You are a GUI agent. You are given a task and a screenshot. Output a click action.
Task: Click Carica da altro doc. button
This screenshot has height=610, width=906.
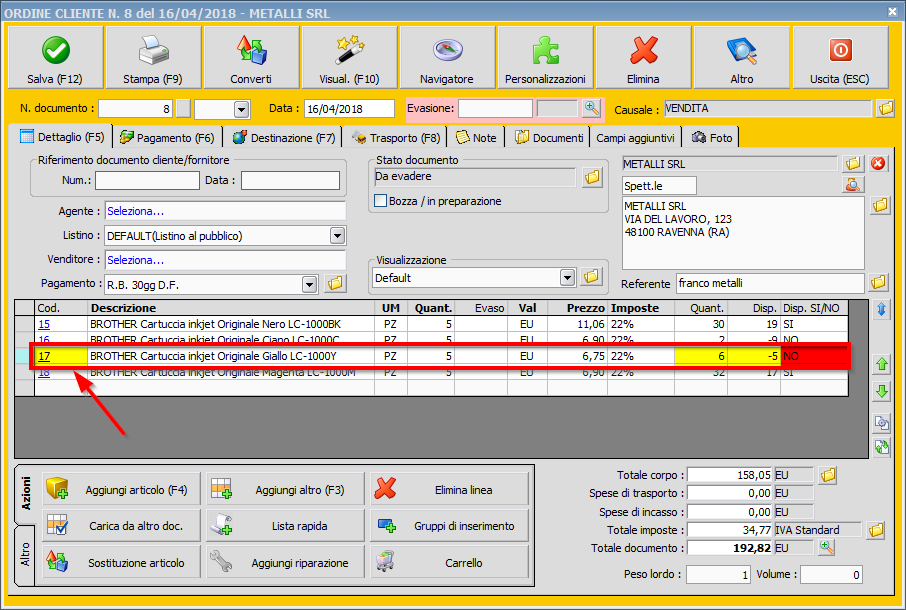(x=121, y=526)
